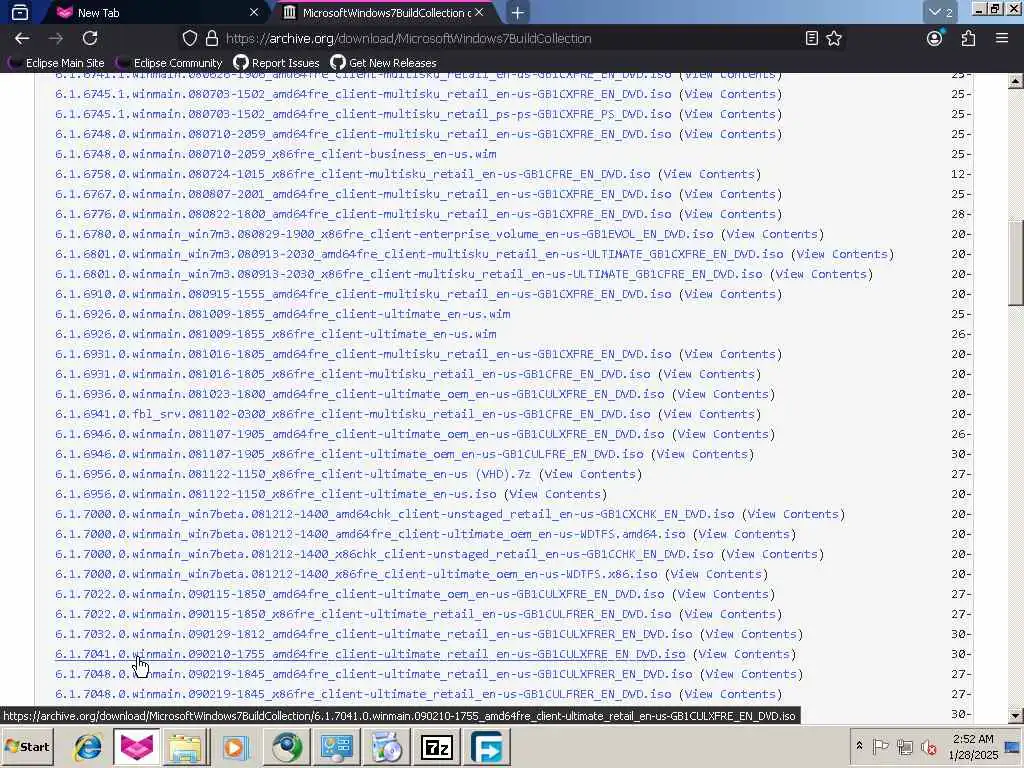
Task: Download 6.1.6780.0 win7m3 enterprise volume iso
Action: (x=384, y=234)
